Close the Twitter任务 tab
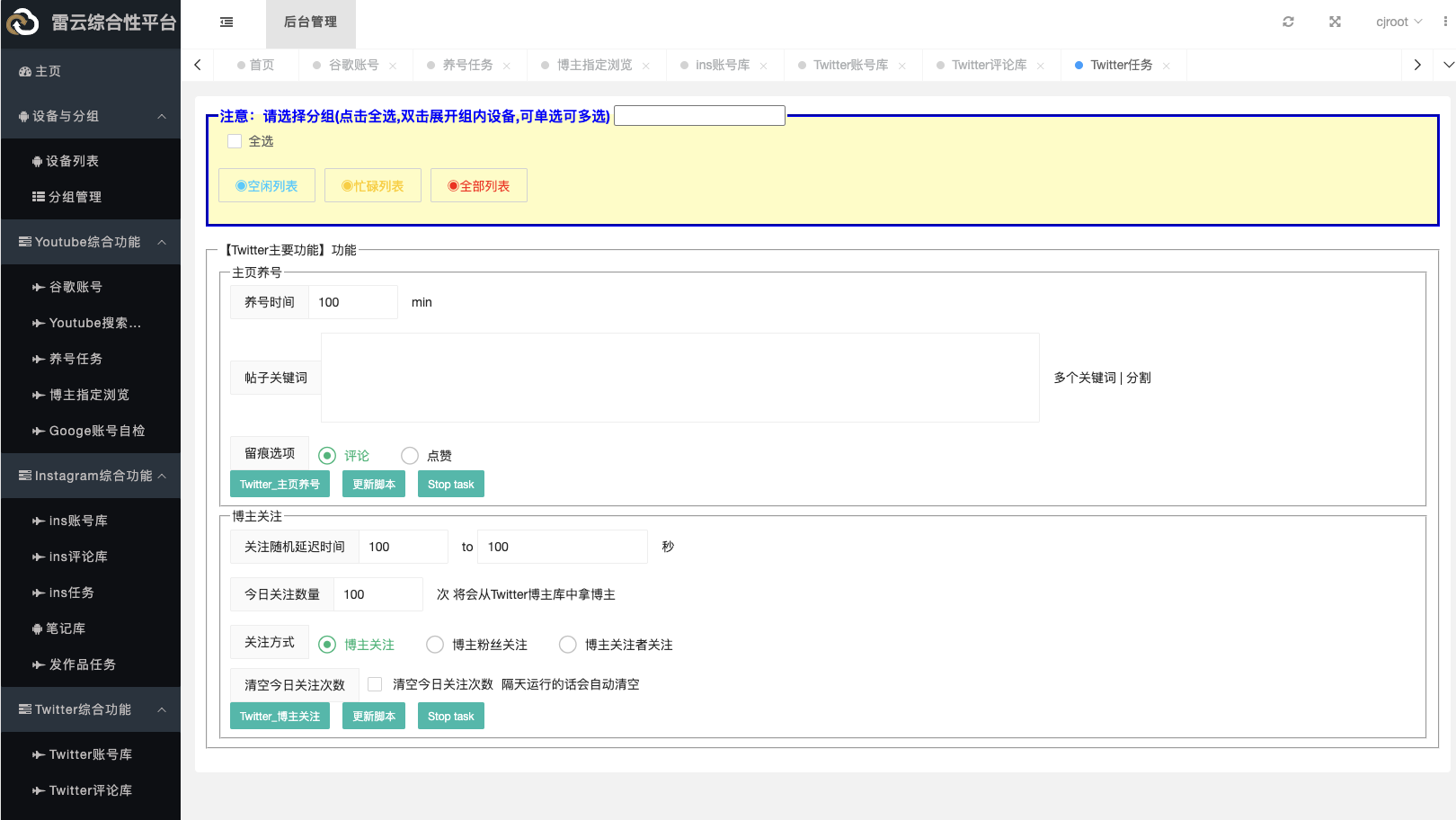This screenshot has width=1456, height=820. pos(1166,66)
